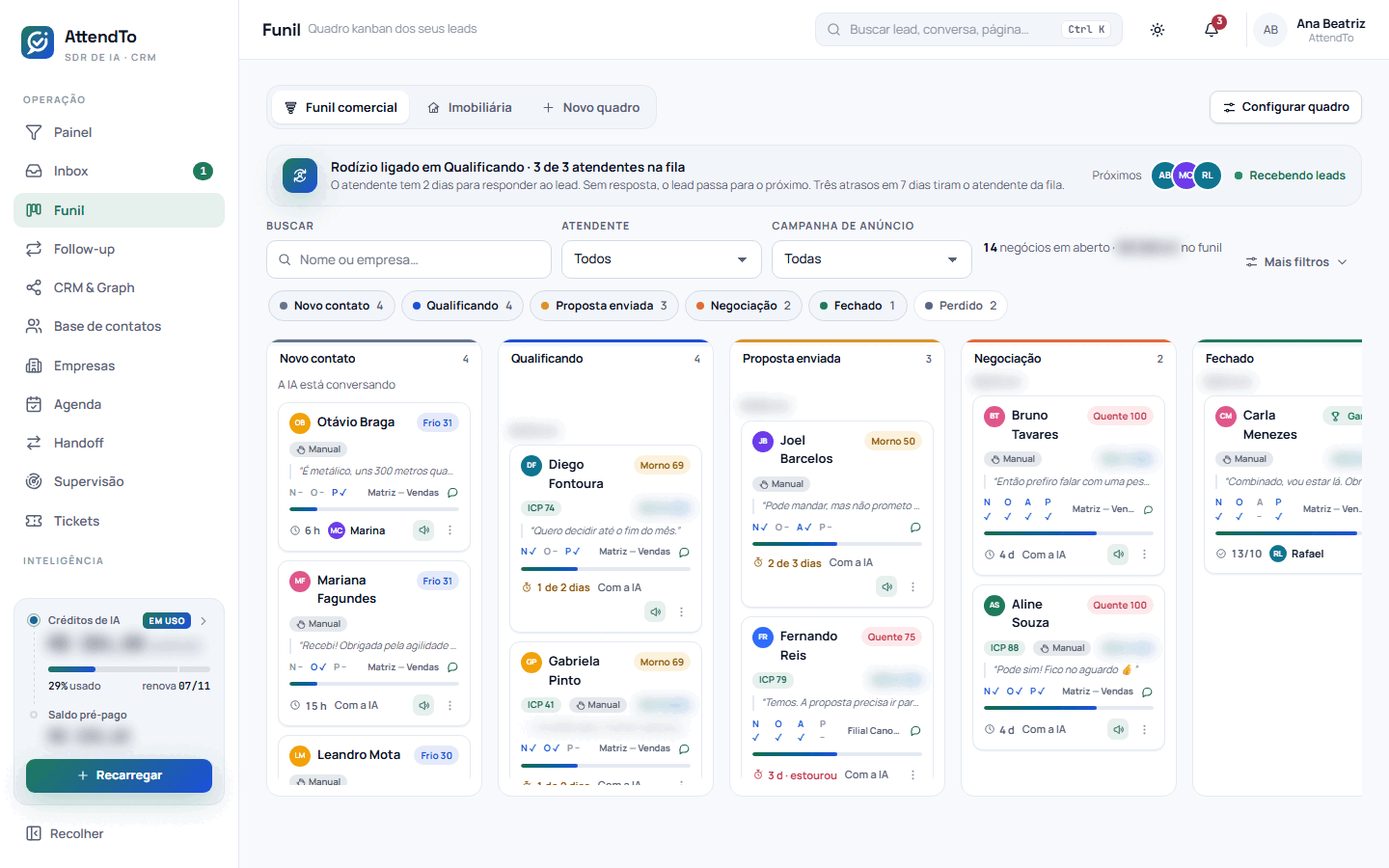Expand Créditos de IA chevron
The height and width of the screenshot is (868, 1389).
204,621
